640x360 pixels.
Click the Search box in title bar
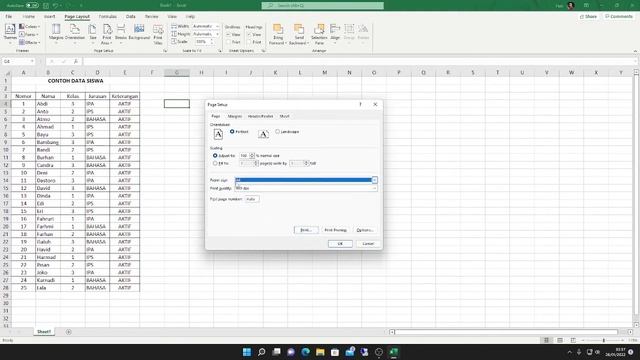click(x=322, y=6)
